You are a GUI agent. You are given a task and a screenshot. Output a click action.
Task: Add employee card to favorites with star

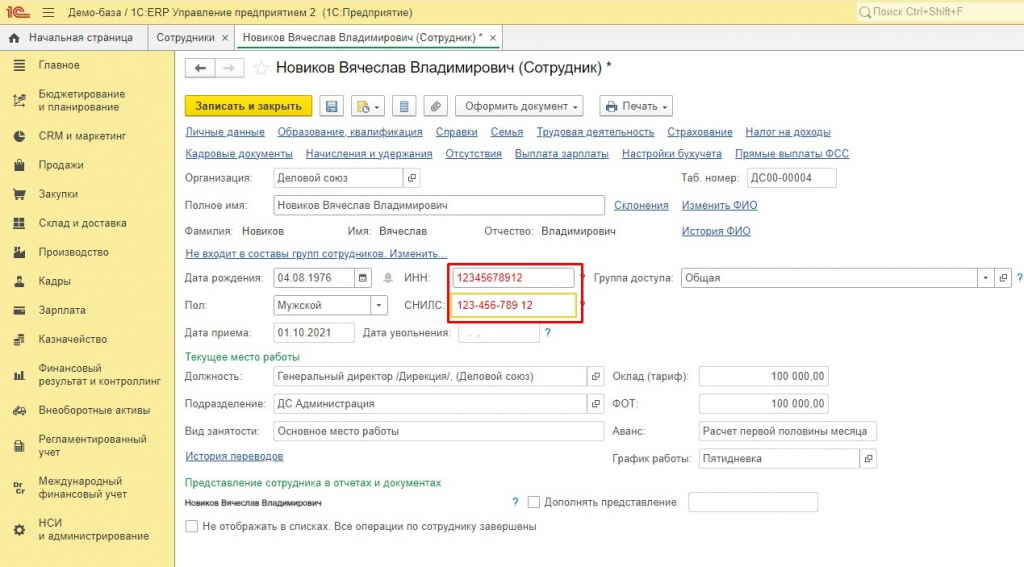tap(261, 68)
